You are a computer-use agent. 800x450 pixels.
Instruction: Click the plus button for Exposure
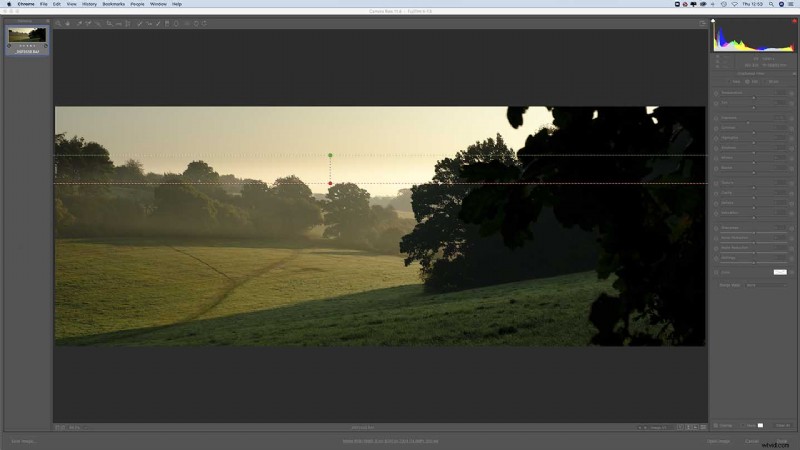tap(792, 118)
